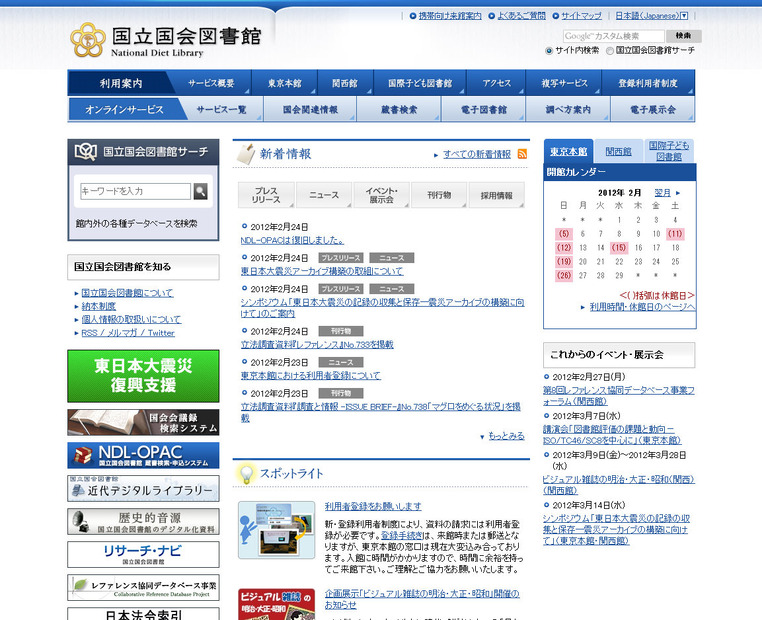Go to next month via 翌月 arrow
Viewport: 762px width, 620px height.
coord(667,191)
